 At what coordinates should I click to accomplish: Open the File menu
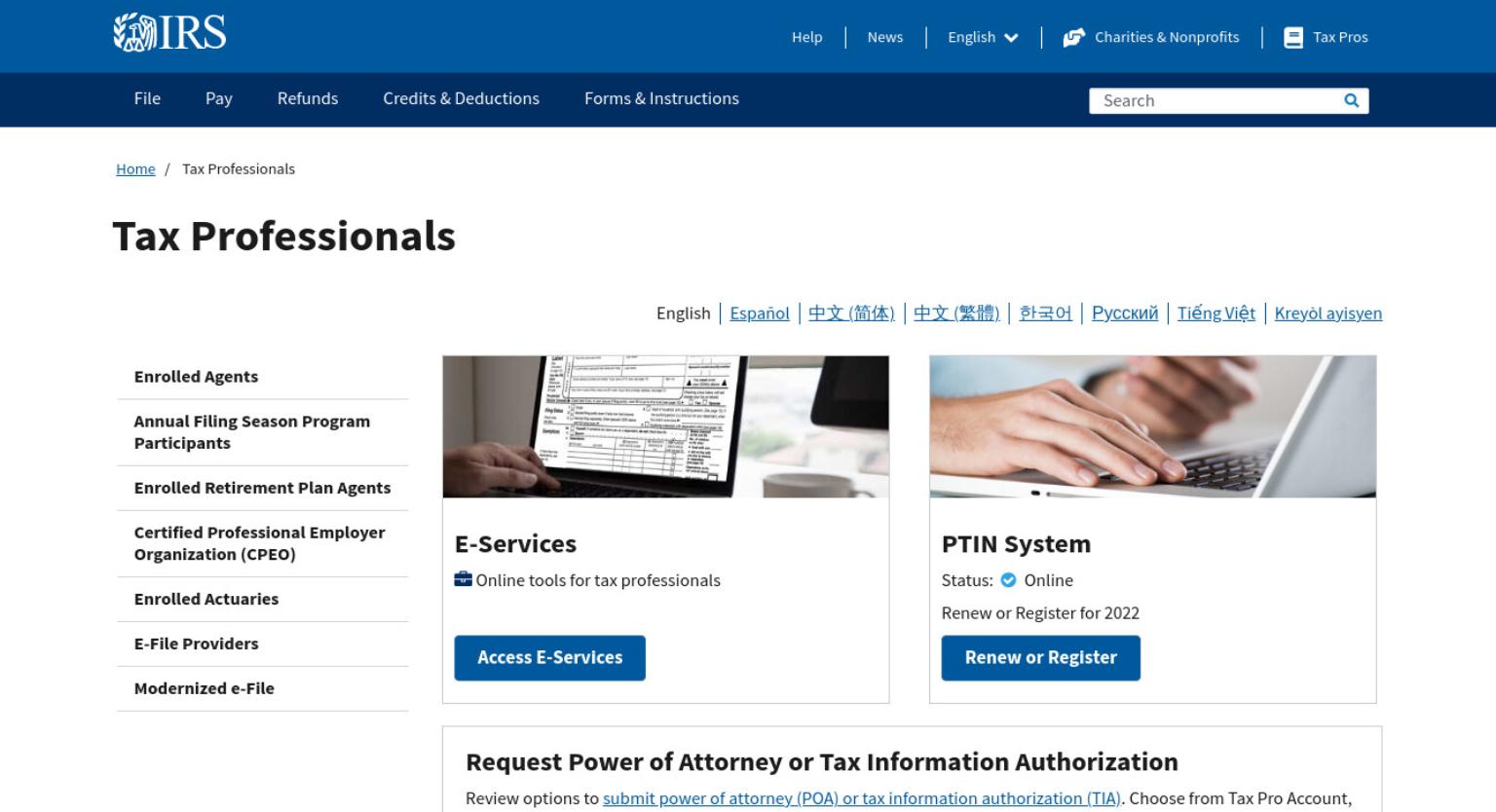pyautogui.click(x=147, y=98)
